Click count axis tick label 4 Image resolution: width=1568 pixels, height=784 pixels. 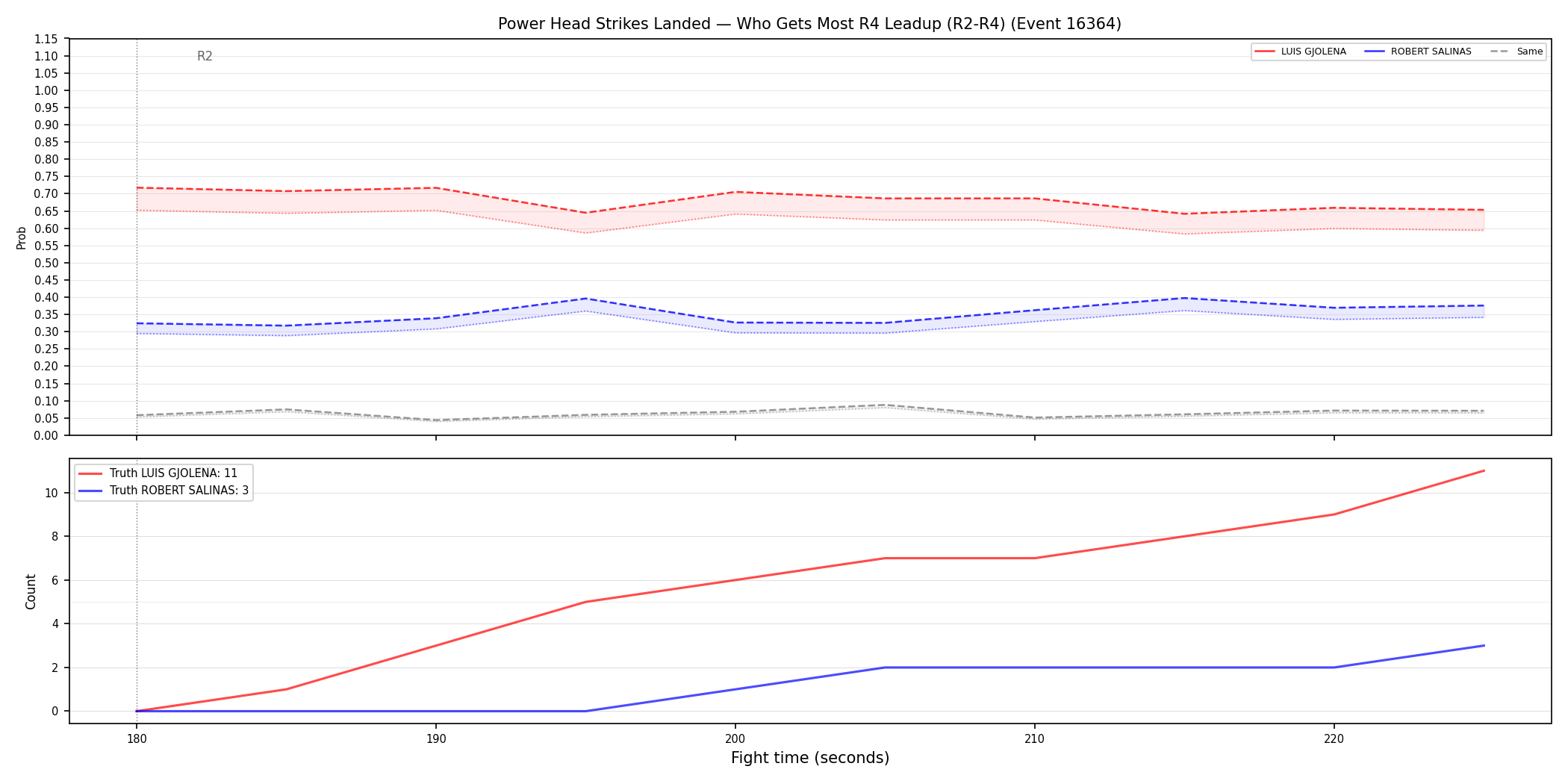(x=55, y=623)
